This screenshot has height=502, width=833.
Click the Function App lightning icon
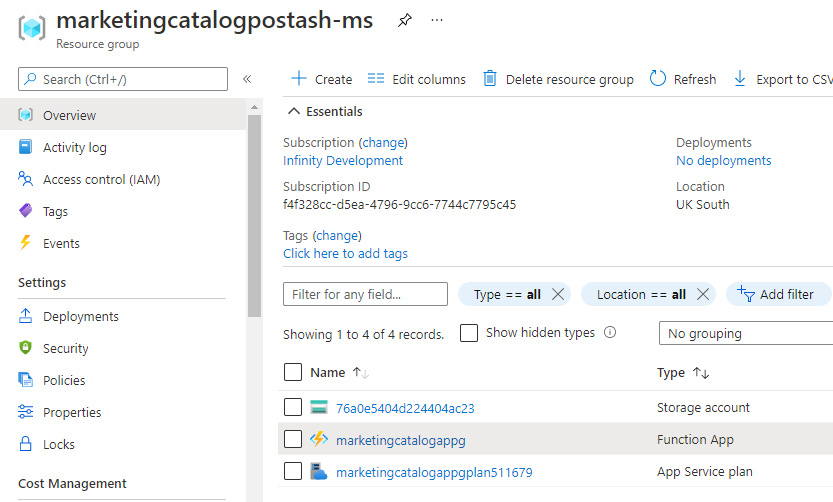click(x=319, y=439)
